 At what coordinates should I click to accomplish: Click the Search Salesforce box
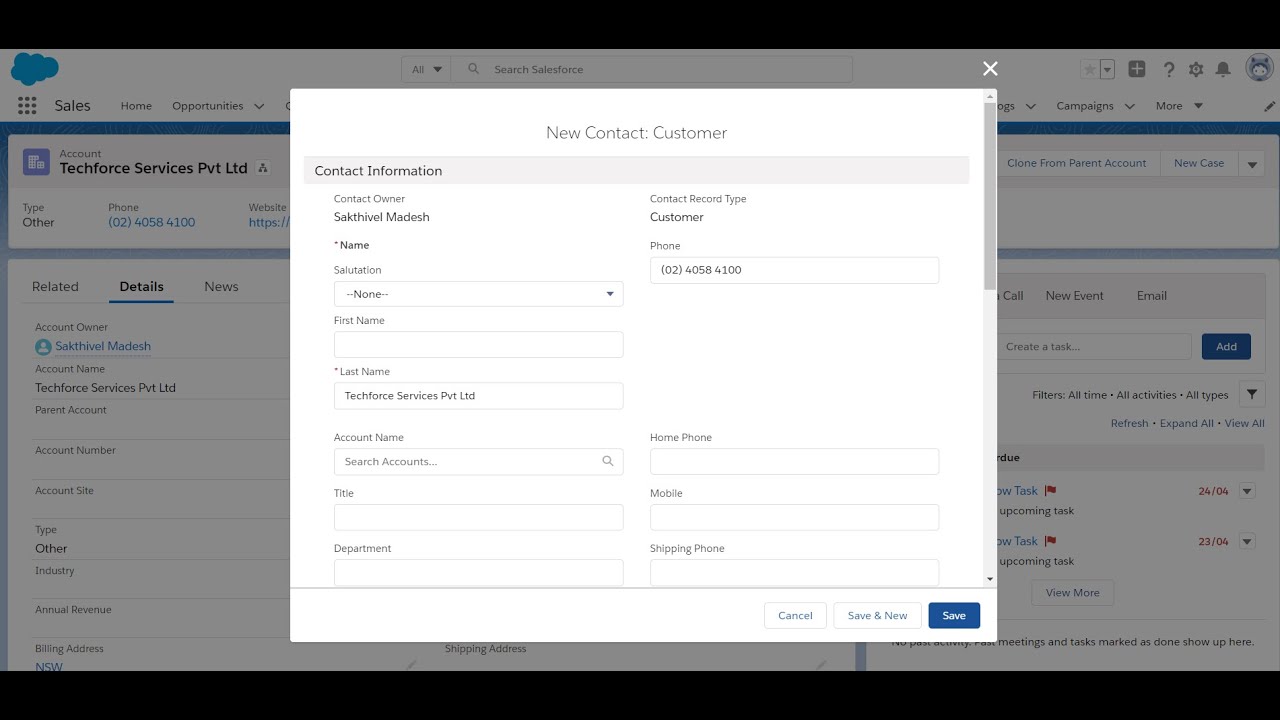point(652,69)
